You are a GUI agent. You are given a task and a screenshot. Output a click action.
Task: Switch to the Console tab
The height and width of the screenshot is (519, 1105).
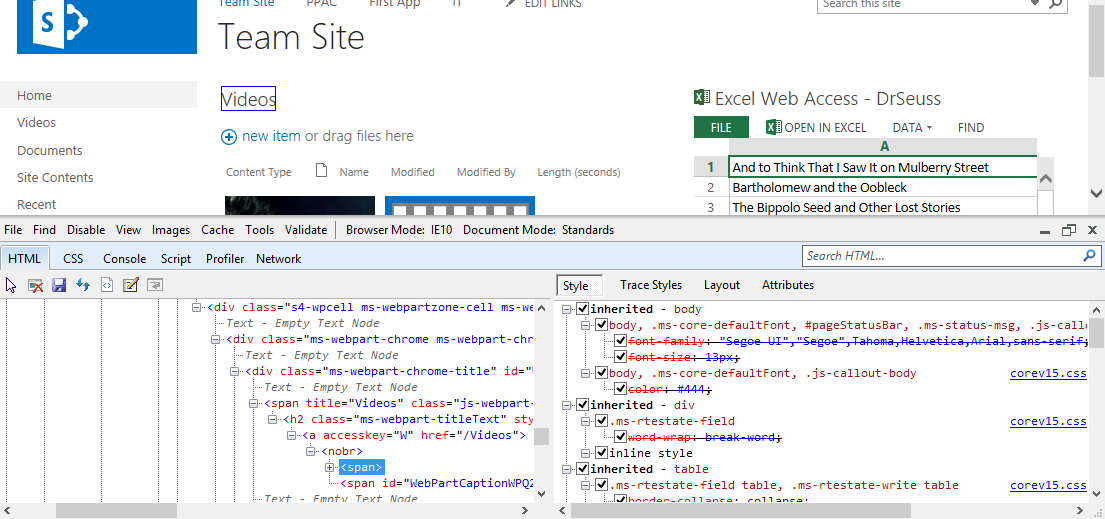(x=125, y=258)
